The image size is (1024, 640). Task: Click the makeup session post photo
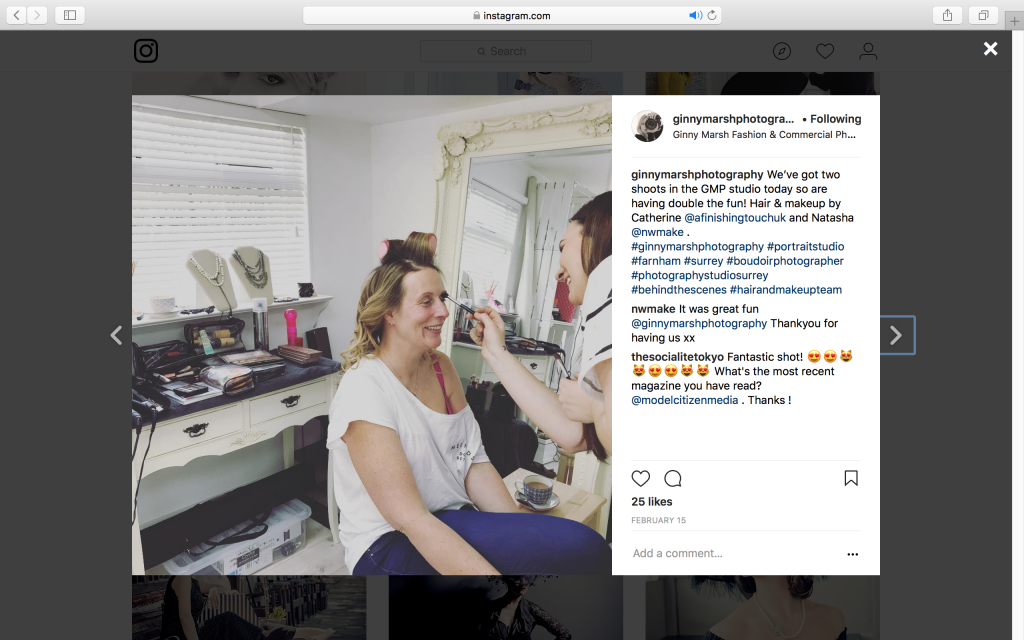click(x=372, y=335)
